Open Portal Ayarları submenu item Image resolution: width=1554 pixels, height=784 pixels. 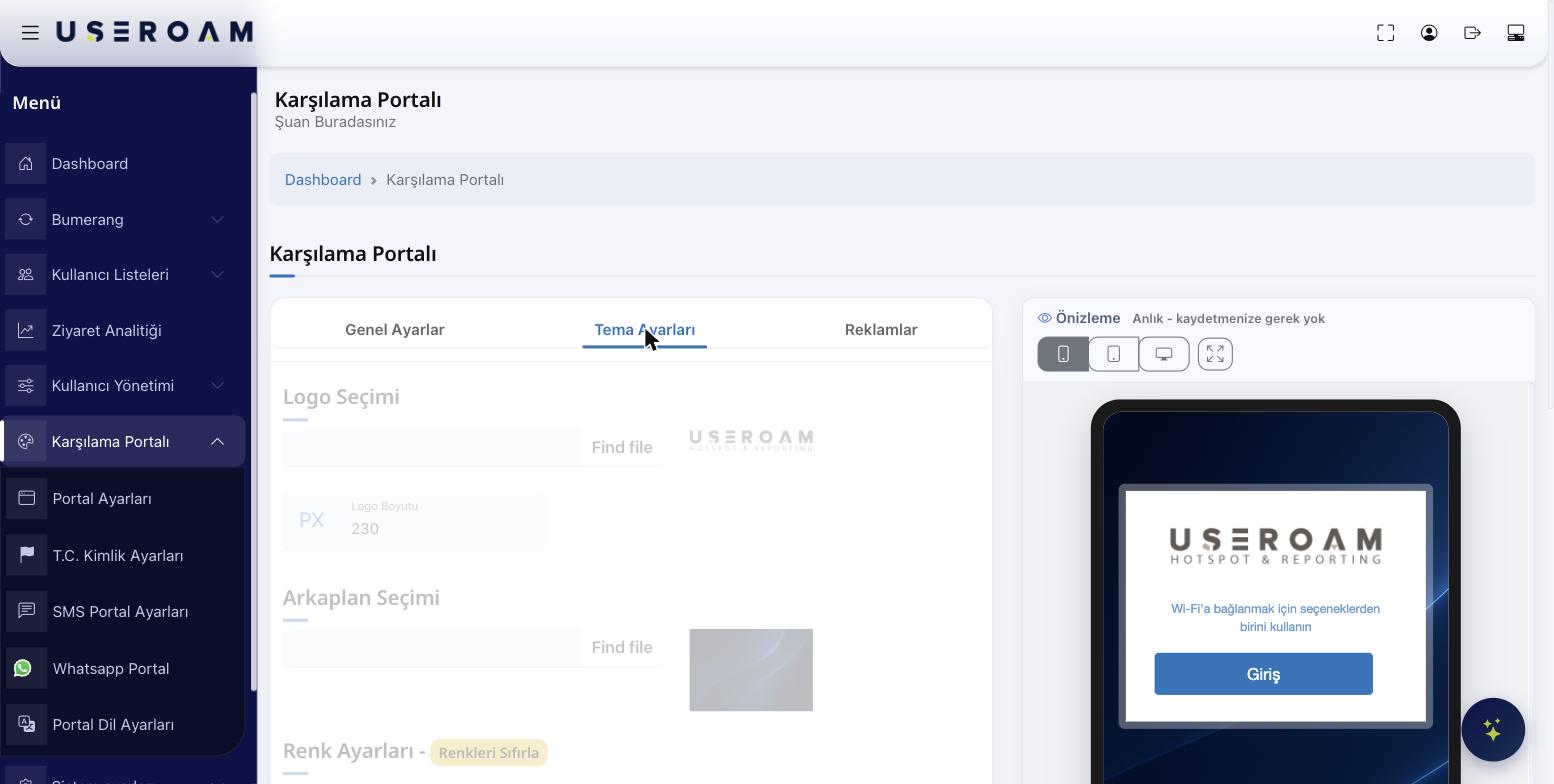102,498
